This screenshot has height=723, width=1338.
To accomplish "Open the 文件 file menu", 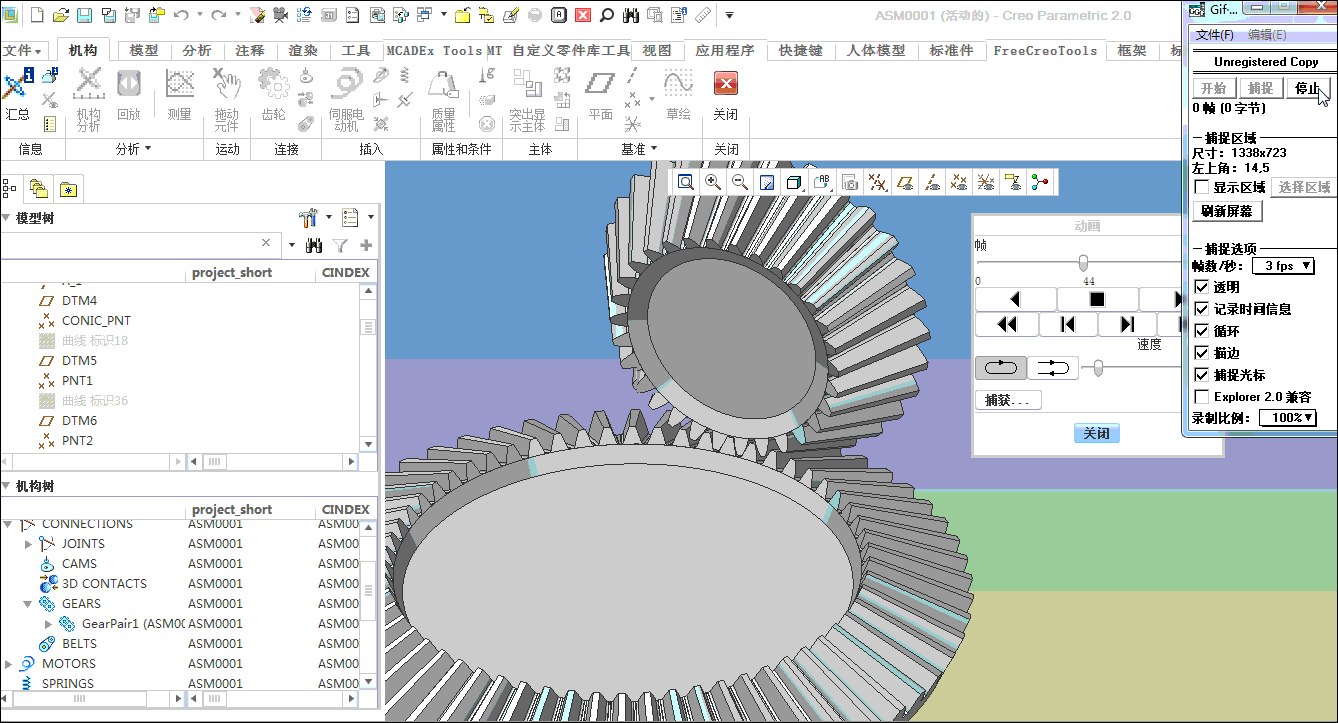I will 22,51.
